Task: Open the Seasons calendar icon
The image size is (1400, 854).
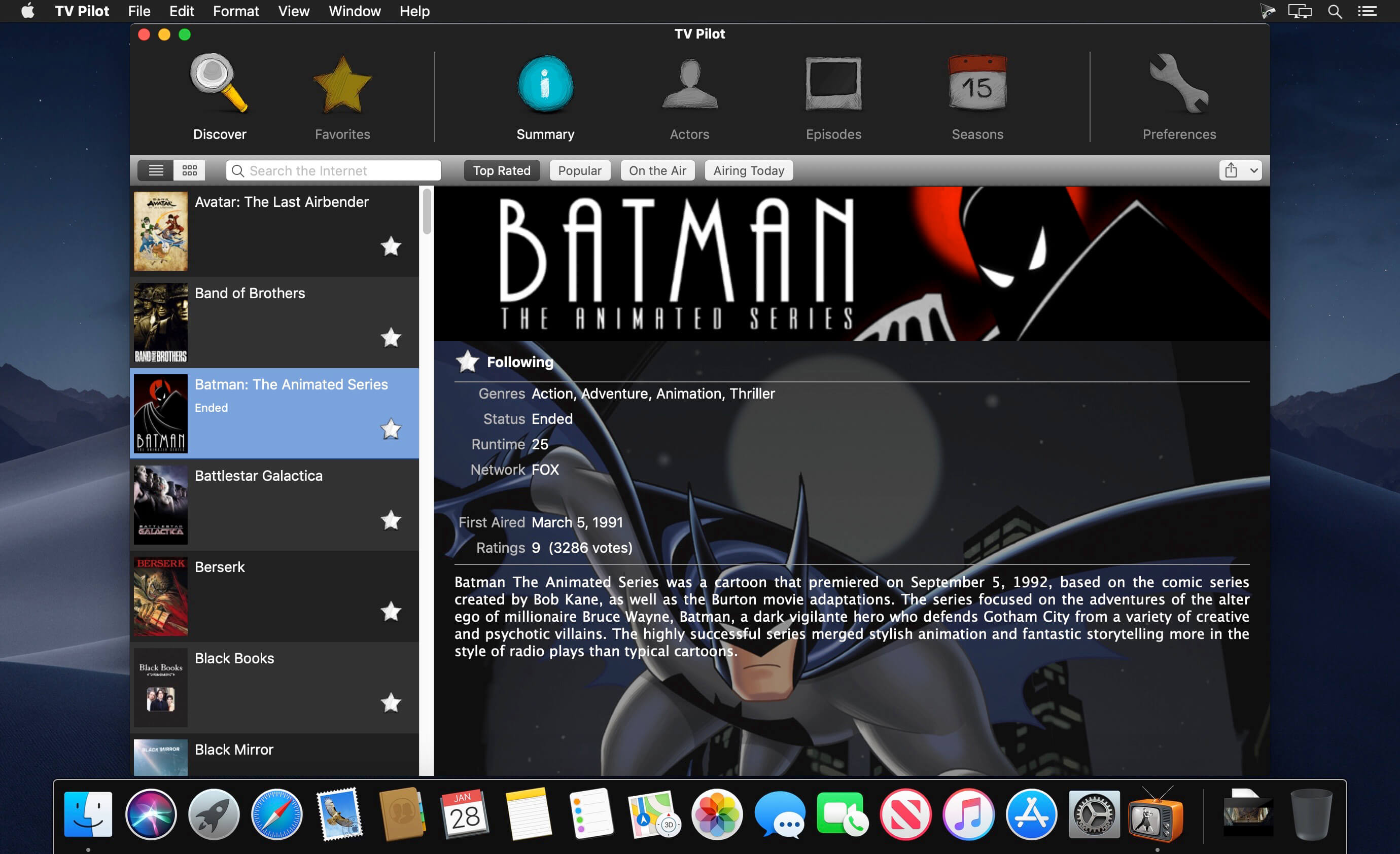Action: pyautogui.click(x=977, y=85)
